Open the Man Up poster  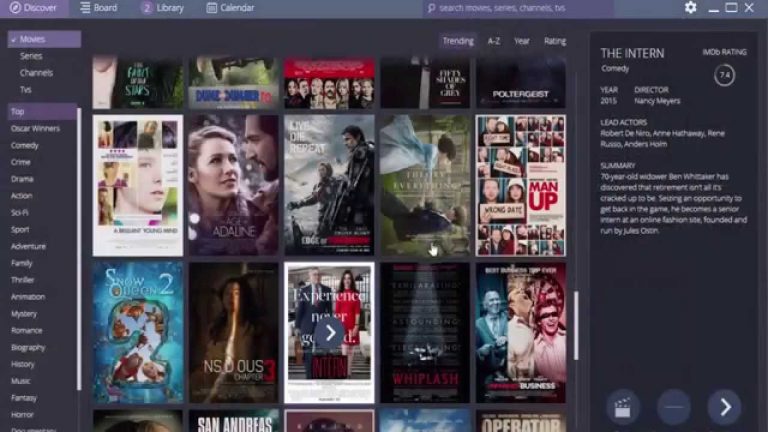click(521, 186)
